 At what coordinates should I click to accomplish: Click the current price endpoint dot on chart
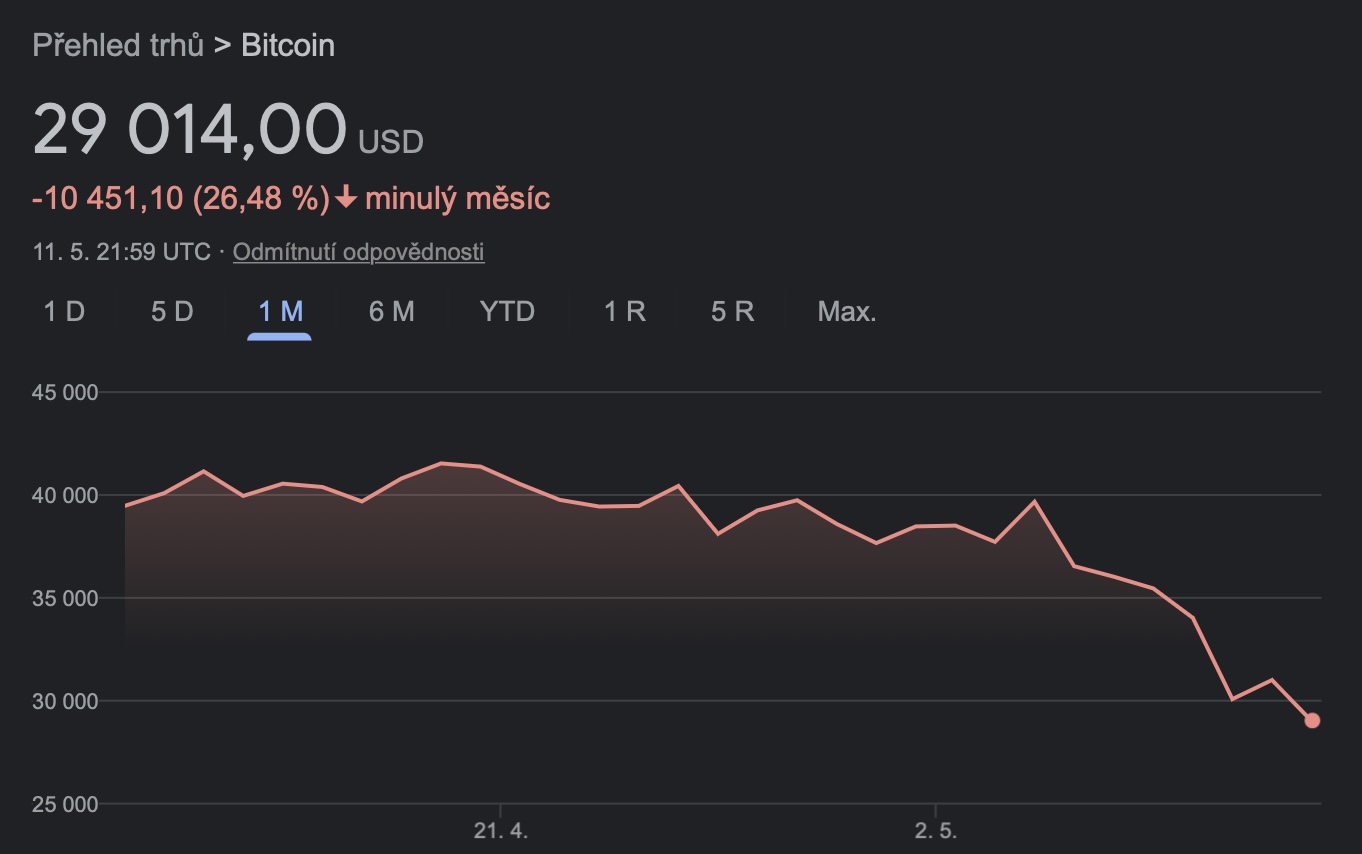point(1312,721)
